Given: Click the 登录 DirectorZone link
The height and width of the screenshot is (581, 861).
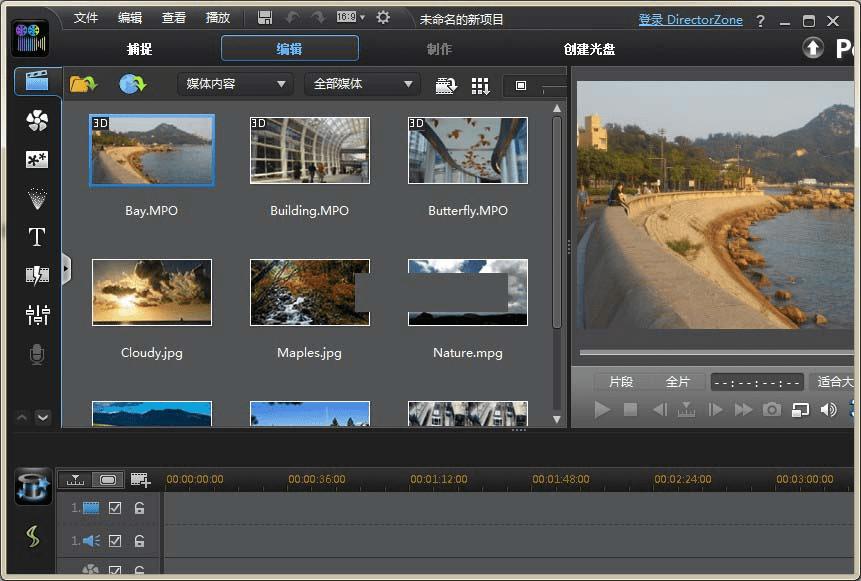Looking at the screenshot, I should click(x=690, y=20).
